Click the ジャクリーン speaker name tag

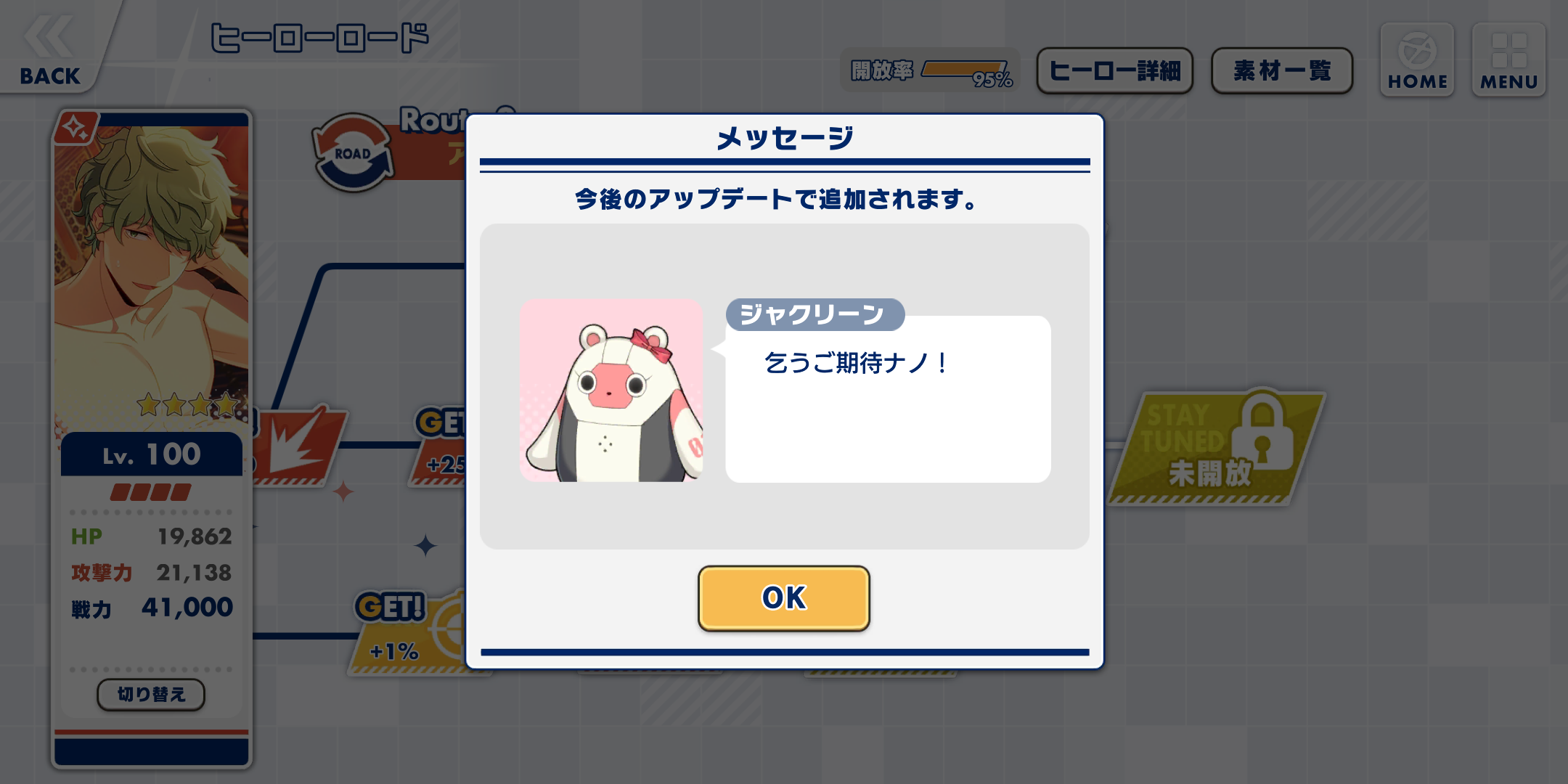coord(814,314)
